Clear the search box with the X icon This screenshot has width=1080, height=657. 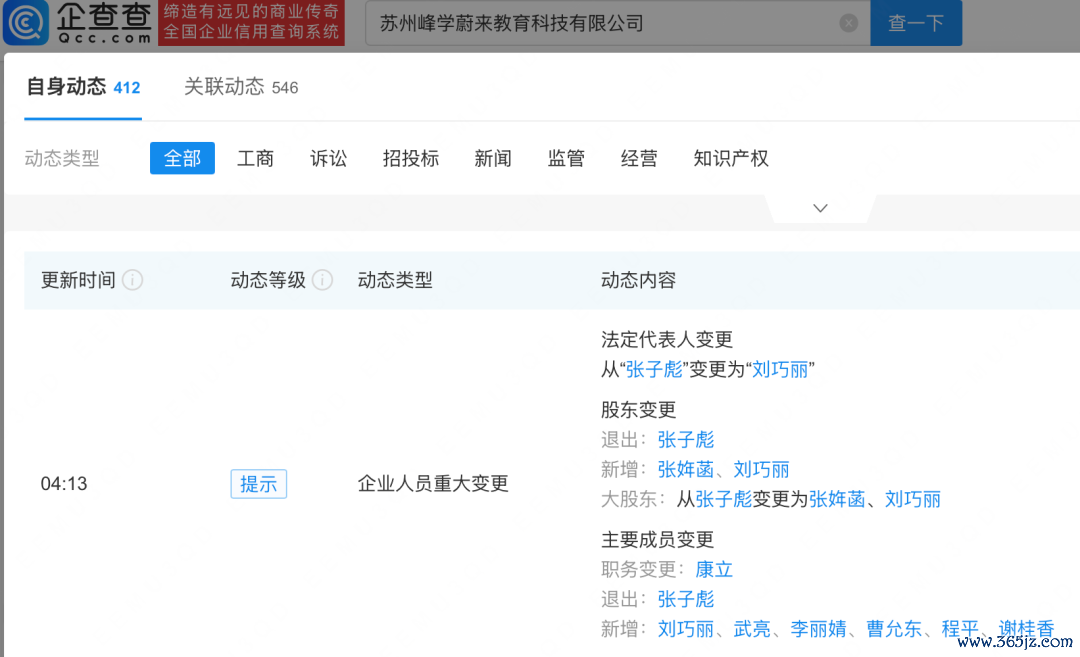(849, 23)
